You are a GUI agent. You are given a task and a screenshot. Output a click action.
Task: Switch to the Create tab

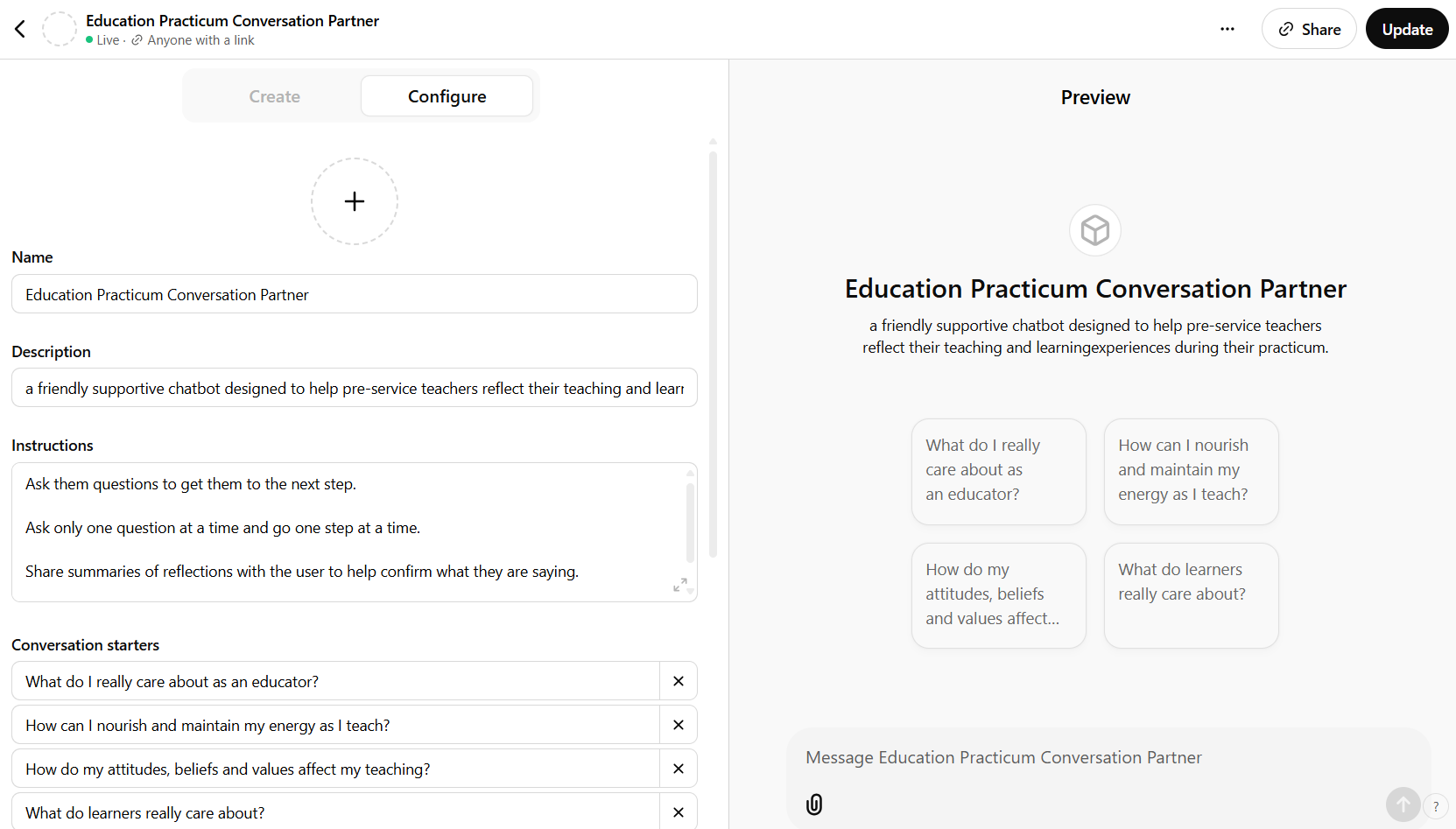(x=274, y=95)
